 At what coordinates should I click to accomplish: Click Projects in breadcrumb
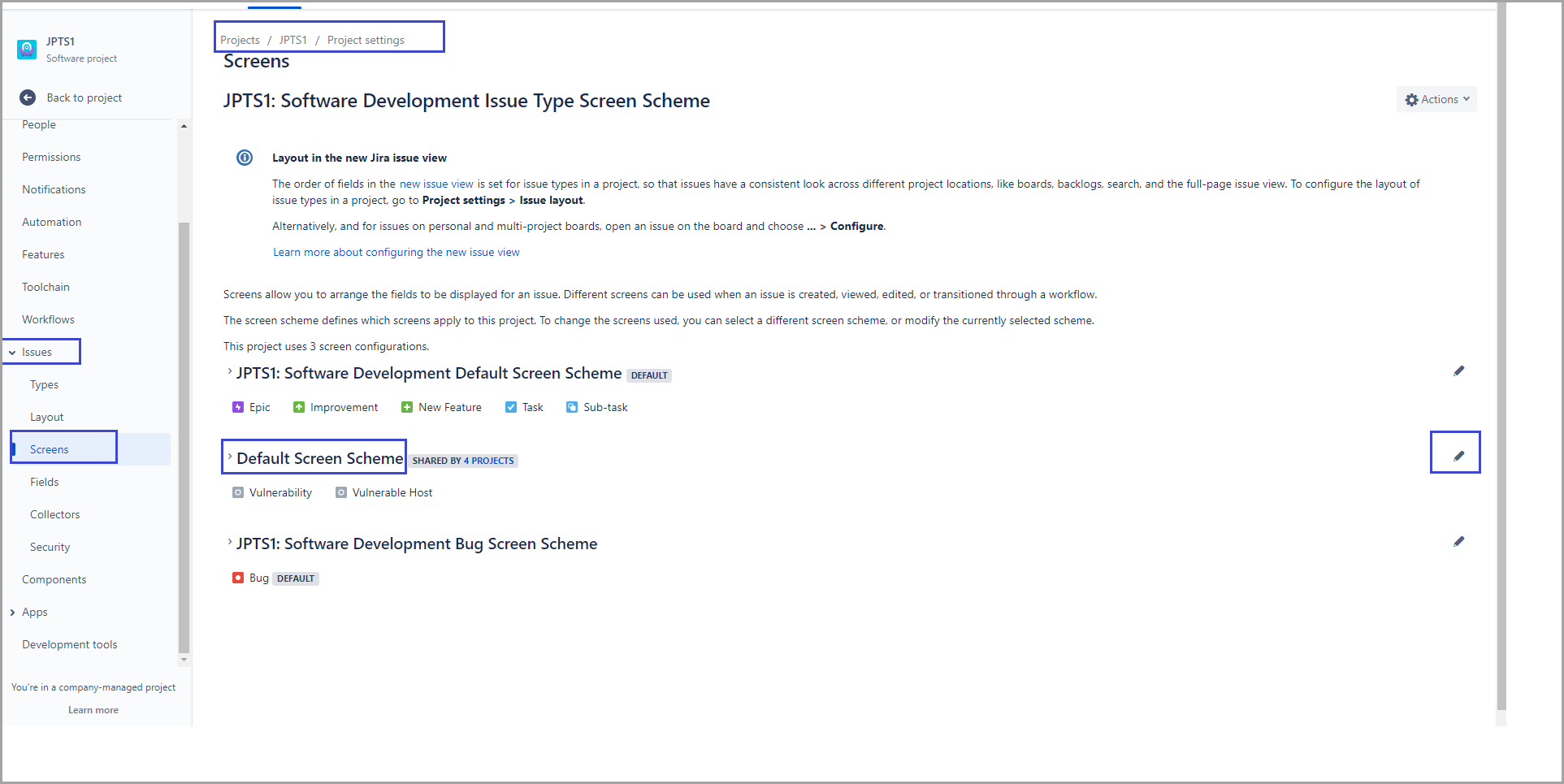tap(240, 40)
